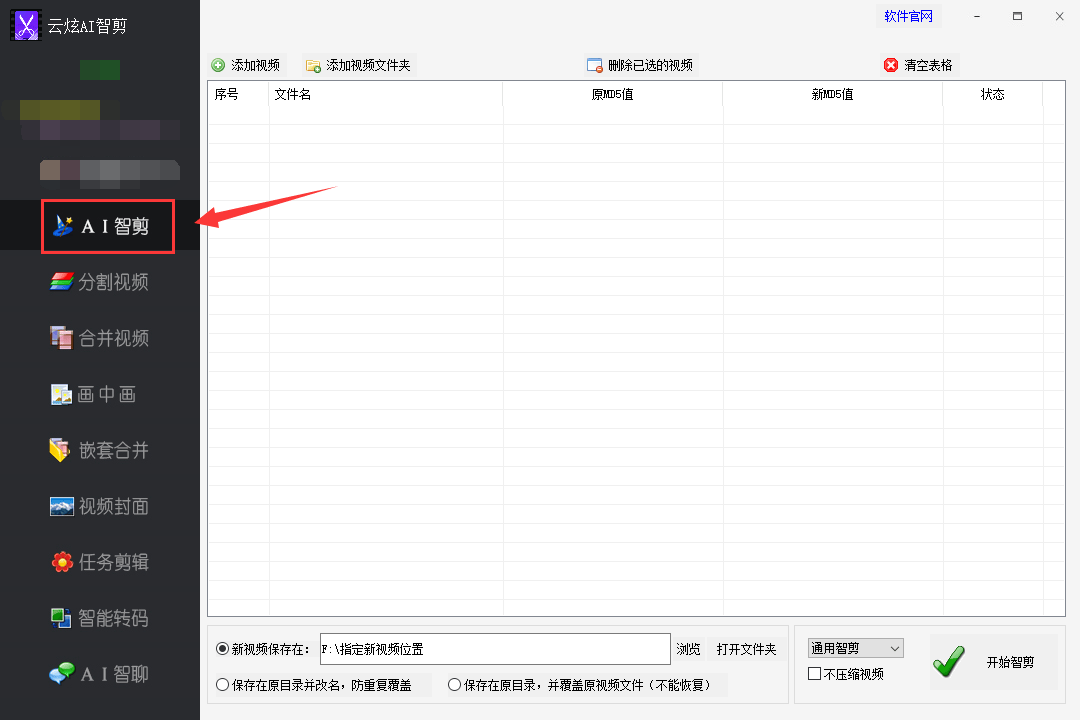The image size is (1080, 720).
Task: Enable the 不压缩视频 checkbox
Action: coord(814,674)
